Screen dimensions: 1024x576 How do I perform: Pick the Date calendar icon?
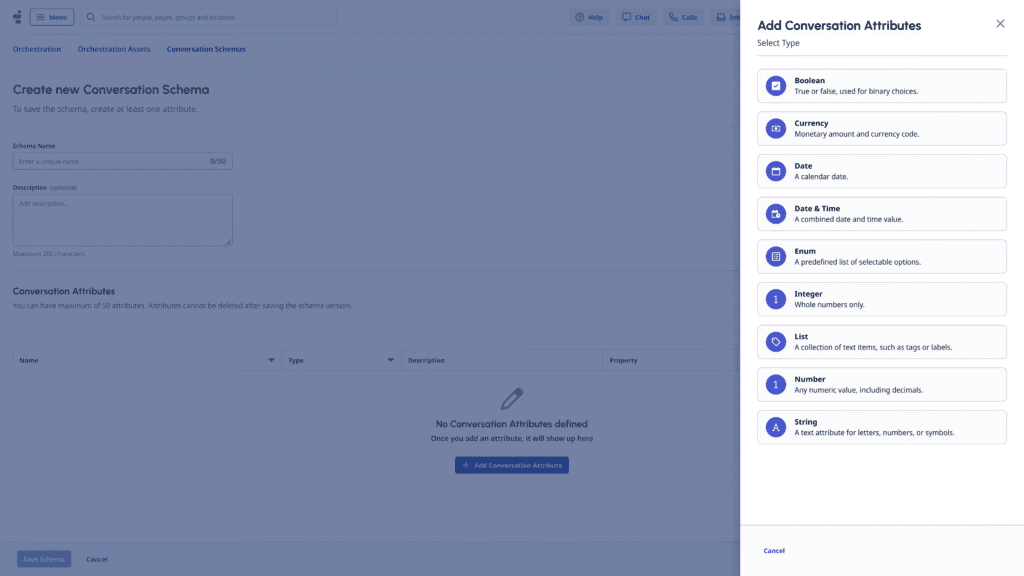pyautogui.click(x=775, y=171)
